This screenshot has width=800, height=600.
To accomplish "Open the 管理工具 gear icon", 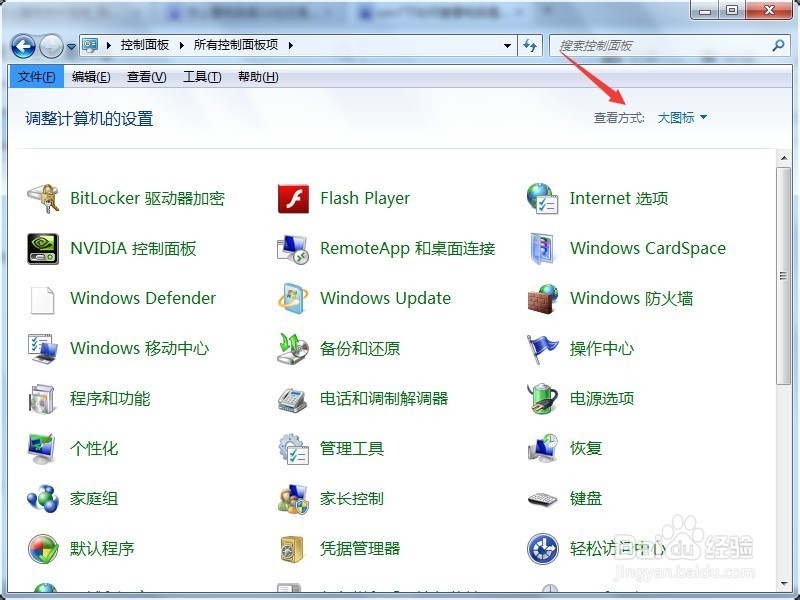I will point(293,448).
